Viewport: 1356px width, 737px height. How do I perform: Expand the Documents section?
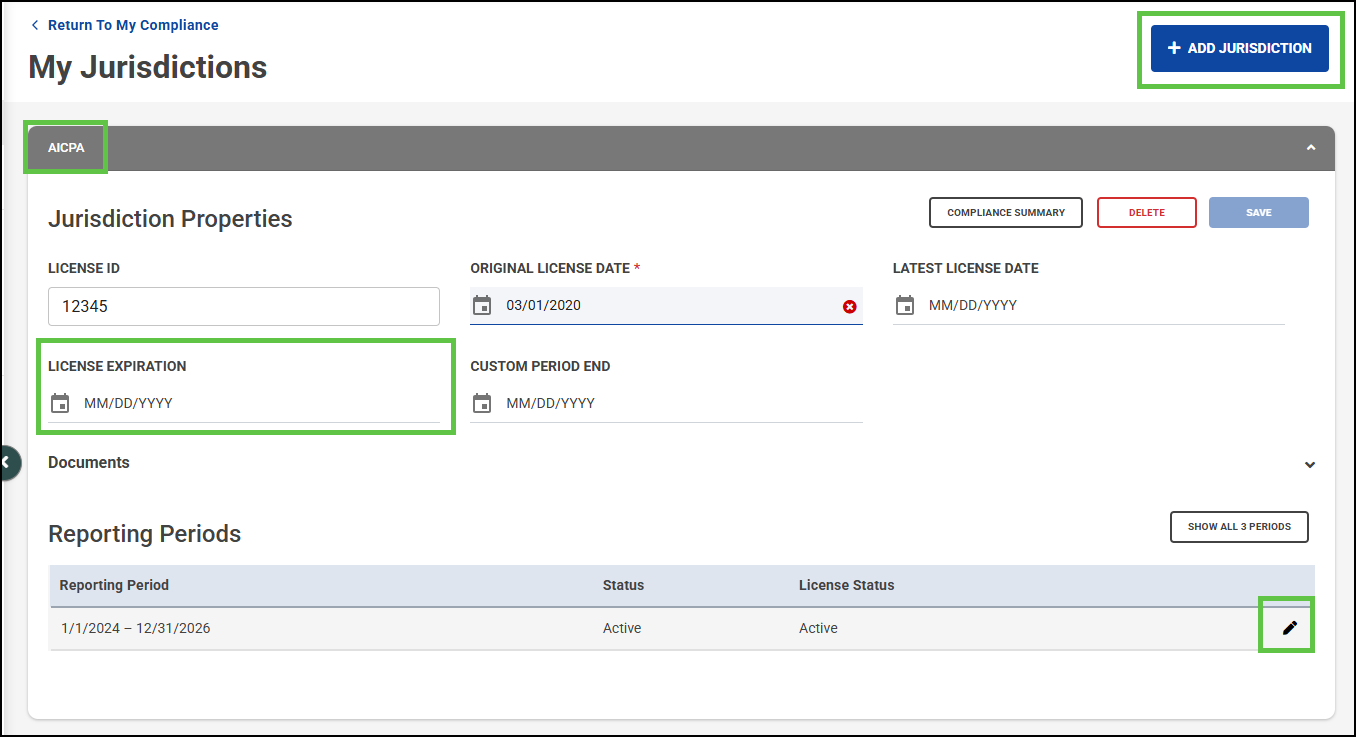(x=1310, y=464)
